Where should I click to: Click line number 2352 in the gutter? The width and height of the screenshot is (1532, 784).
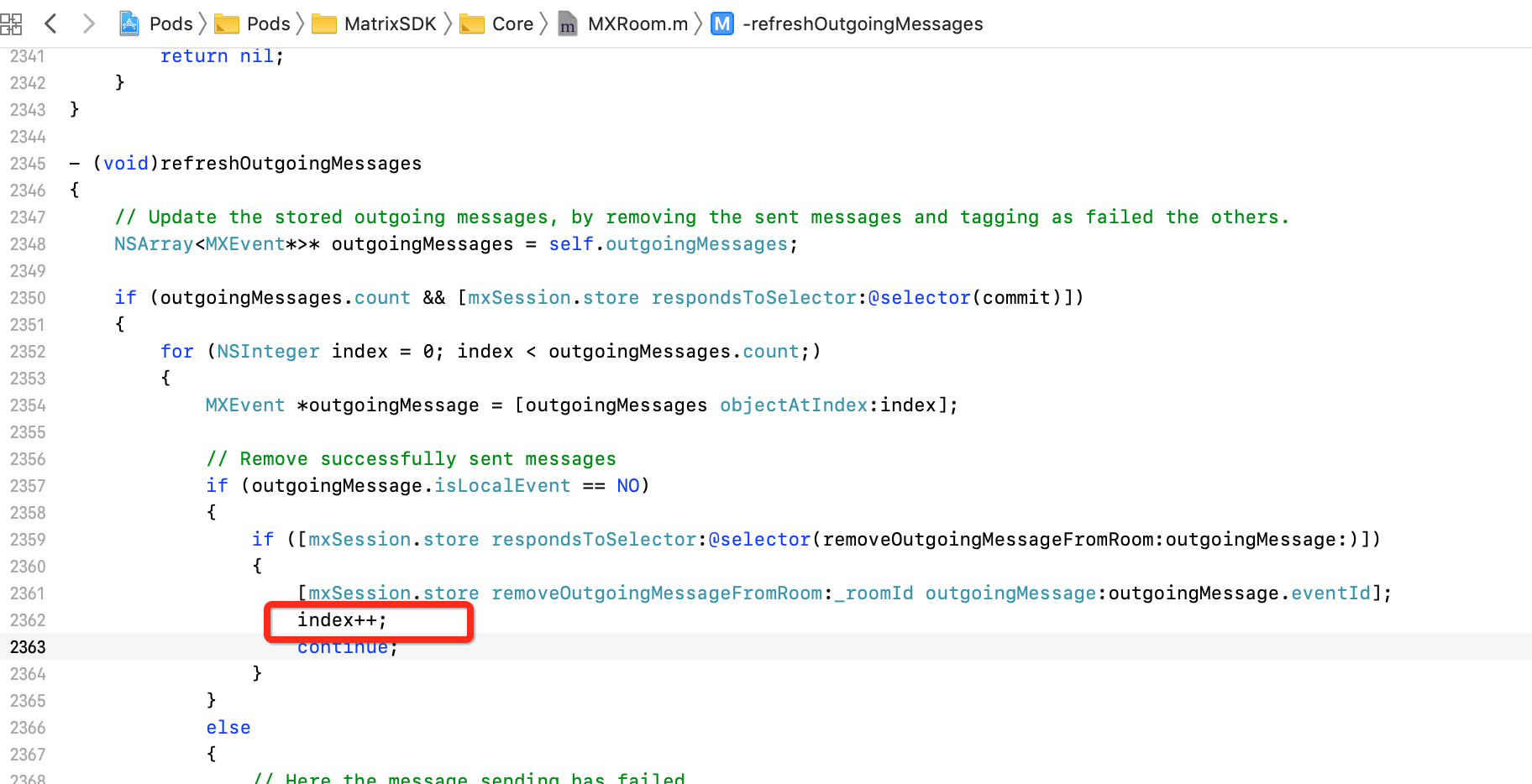[x=28, y=352]
